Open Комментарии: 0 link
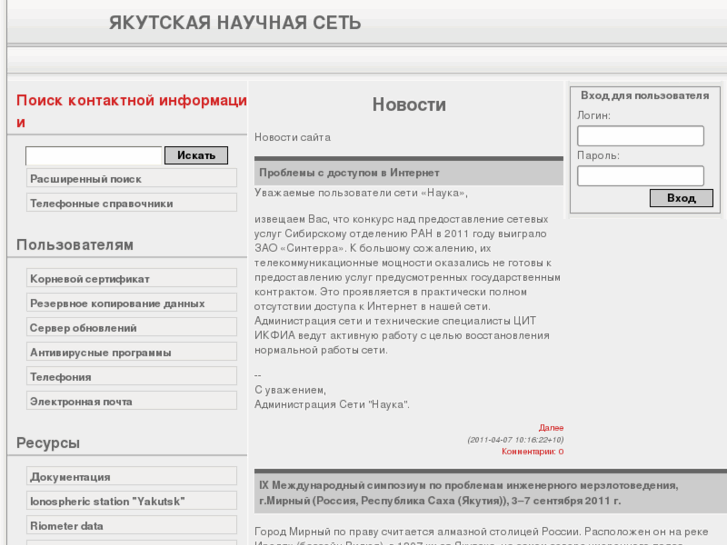 click(x=533, y=451)
